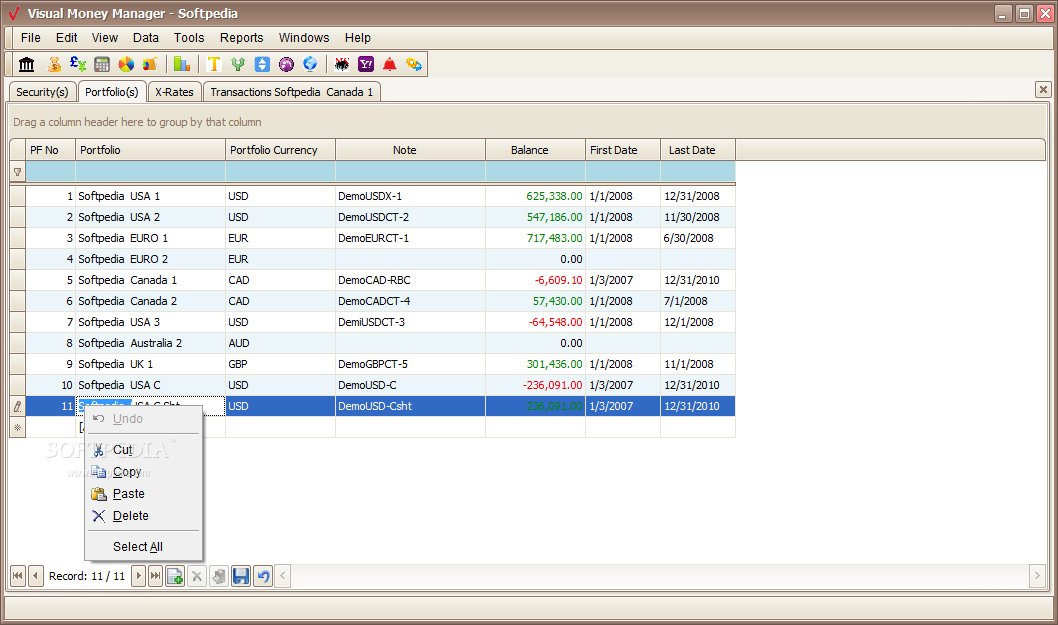Click the money bag toolbar icon
Viewport: 1058px width, 625px height.
pyautogui.click(x=54, y=64)
